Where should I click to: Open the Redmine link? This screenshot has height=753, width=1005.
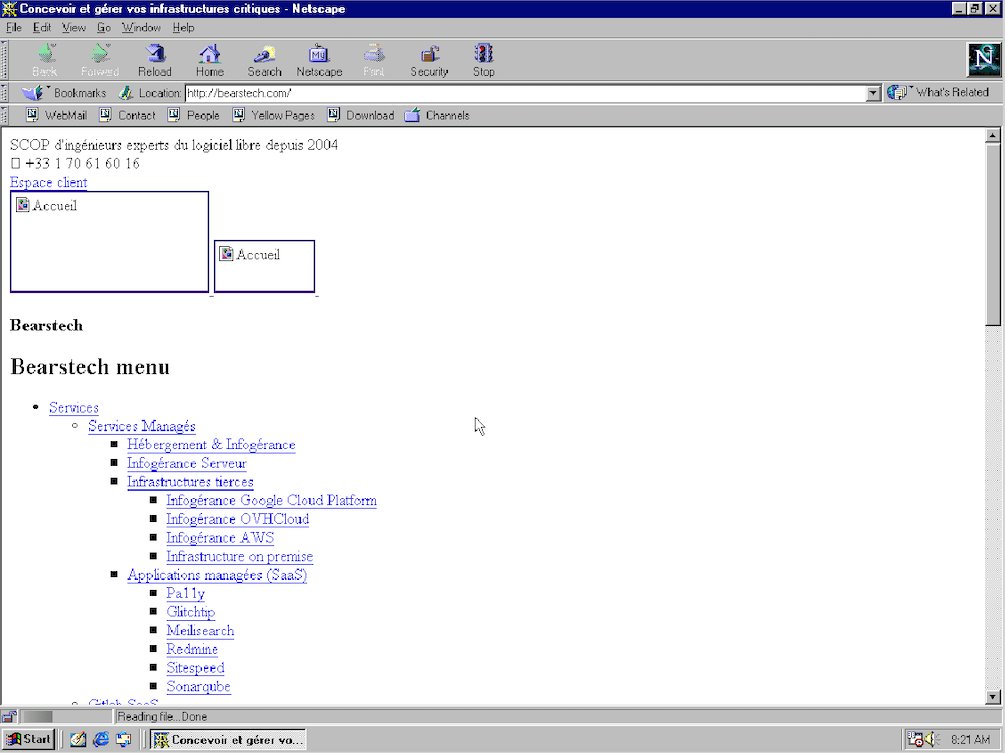192,649
